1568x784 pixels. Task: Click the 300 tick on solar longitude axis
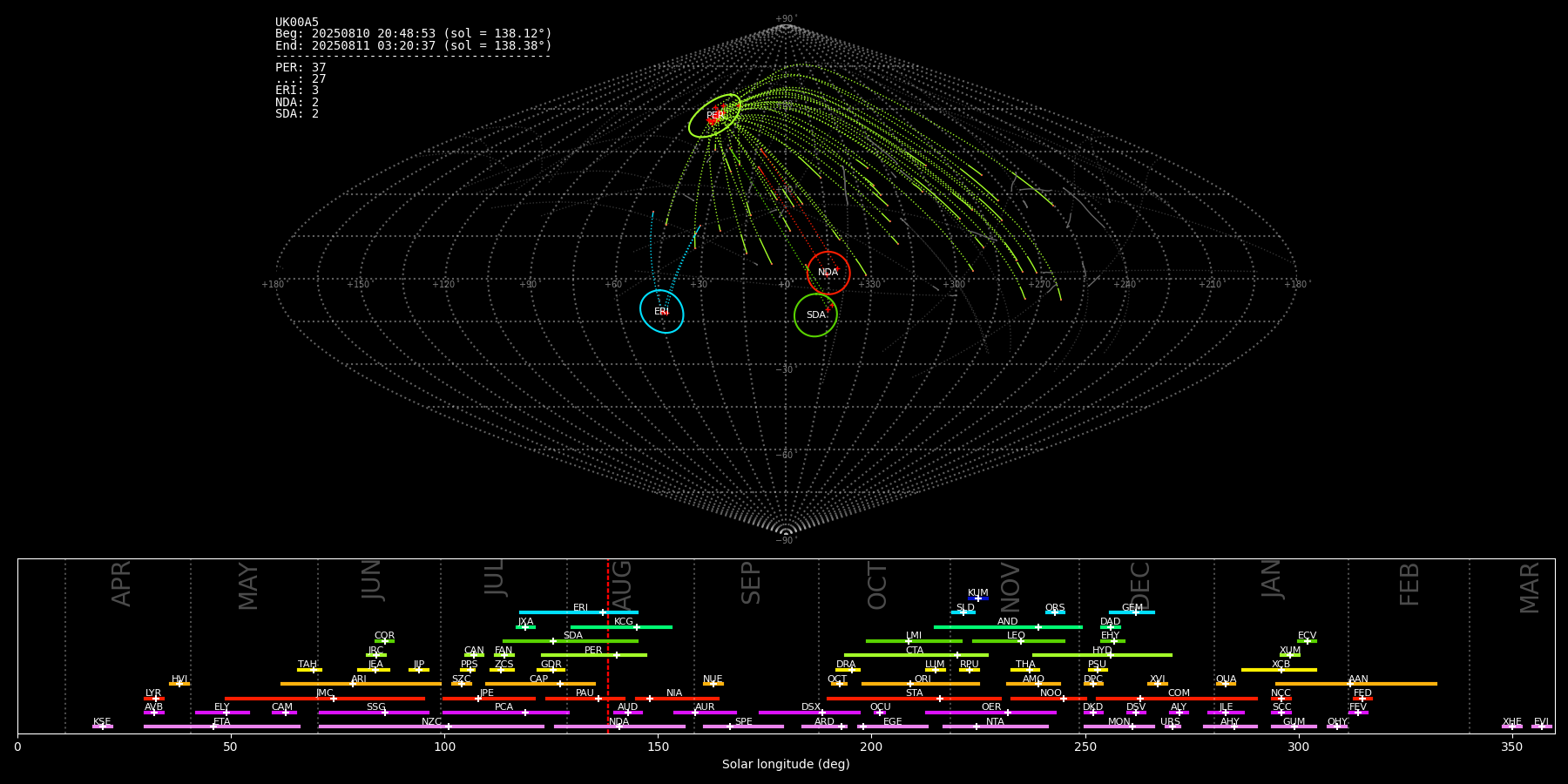coord(1298,747)
